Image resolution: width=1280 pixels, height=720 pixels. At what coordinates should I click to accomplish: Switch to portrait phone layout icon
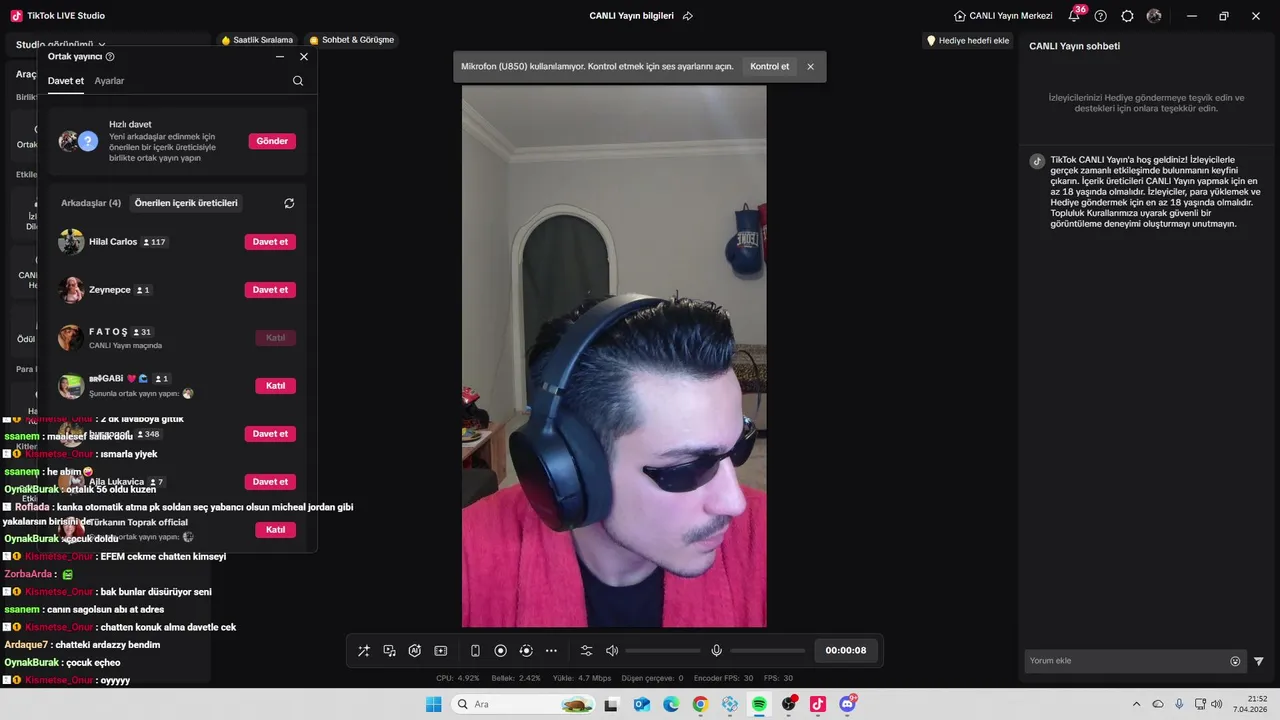(475, 651)
